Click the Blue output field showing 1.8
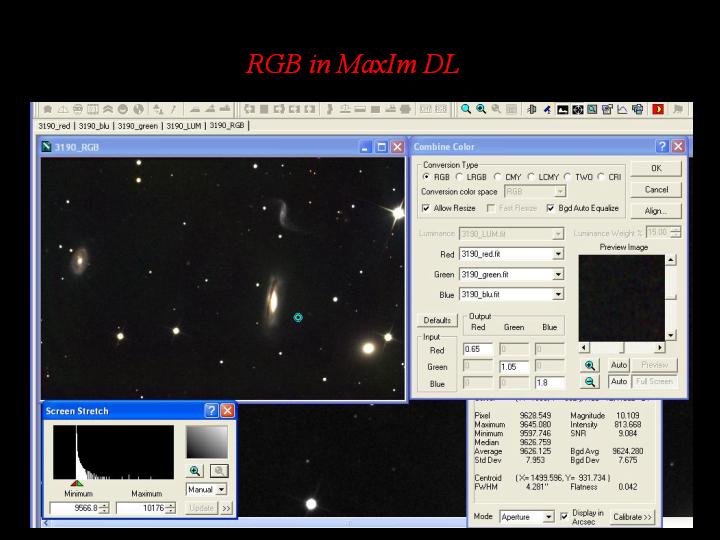720x540 pixels. [550, 382]
